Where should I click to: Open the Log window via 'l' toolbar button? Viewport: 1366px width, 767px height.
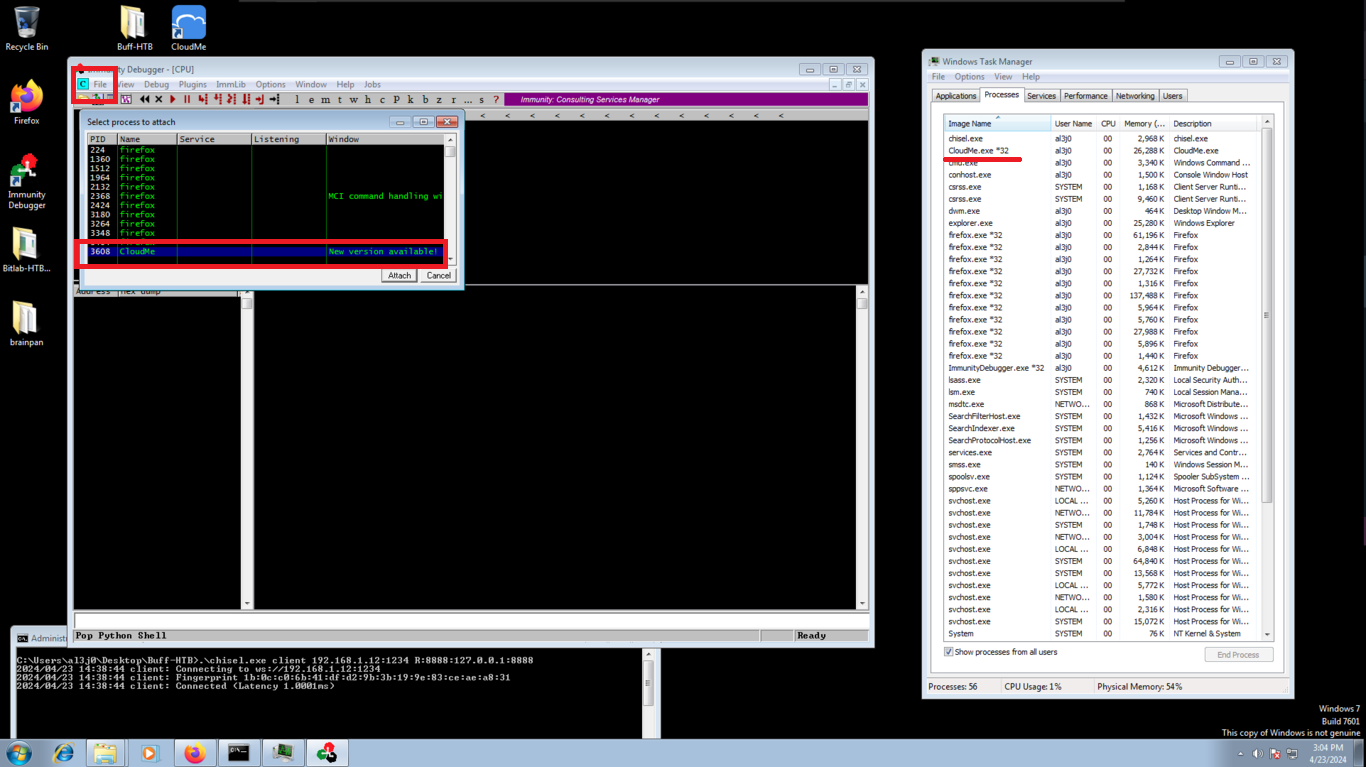click(x=297, y=99)
